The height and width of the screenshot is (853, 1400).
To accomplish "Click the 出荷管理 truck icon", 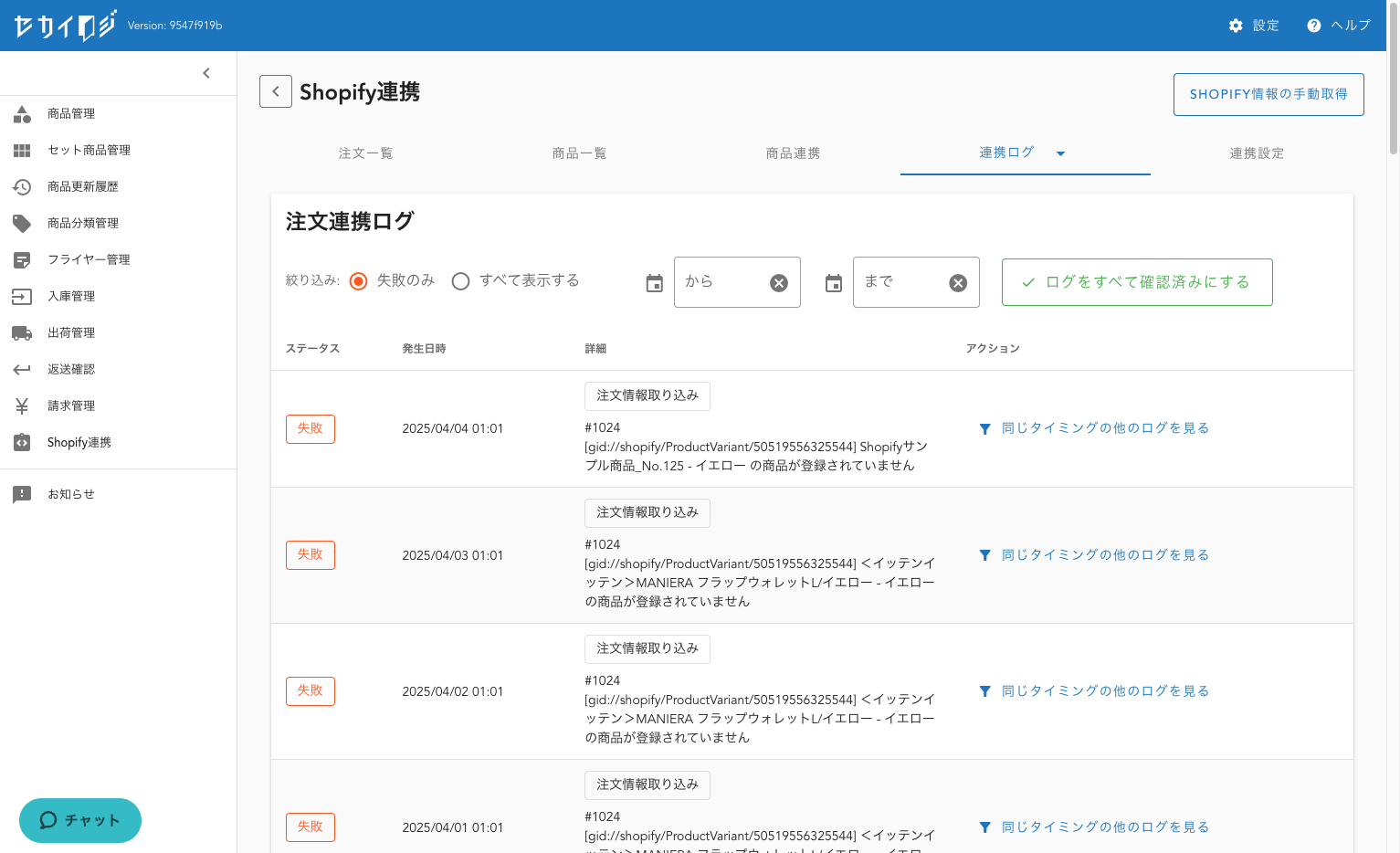I will click(x=22, y=333).
